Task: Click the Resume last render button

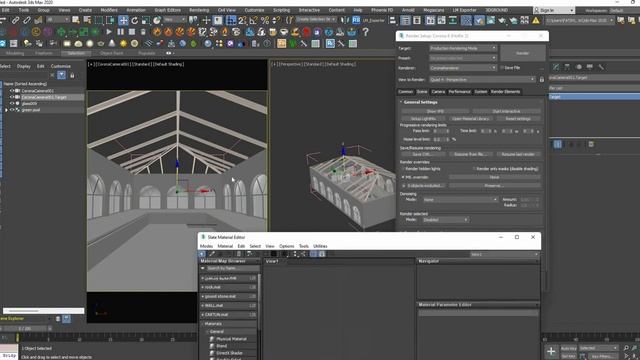Action: [518, 154]
